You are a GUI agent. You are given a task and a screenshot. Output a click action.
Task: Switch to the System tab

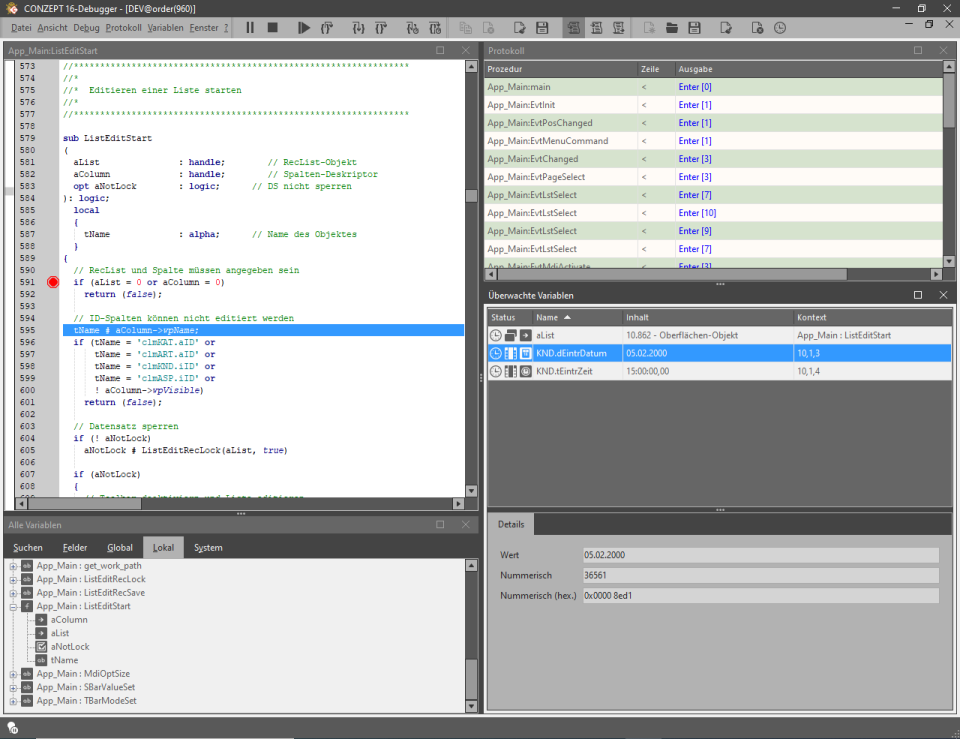point(208,547)
